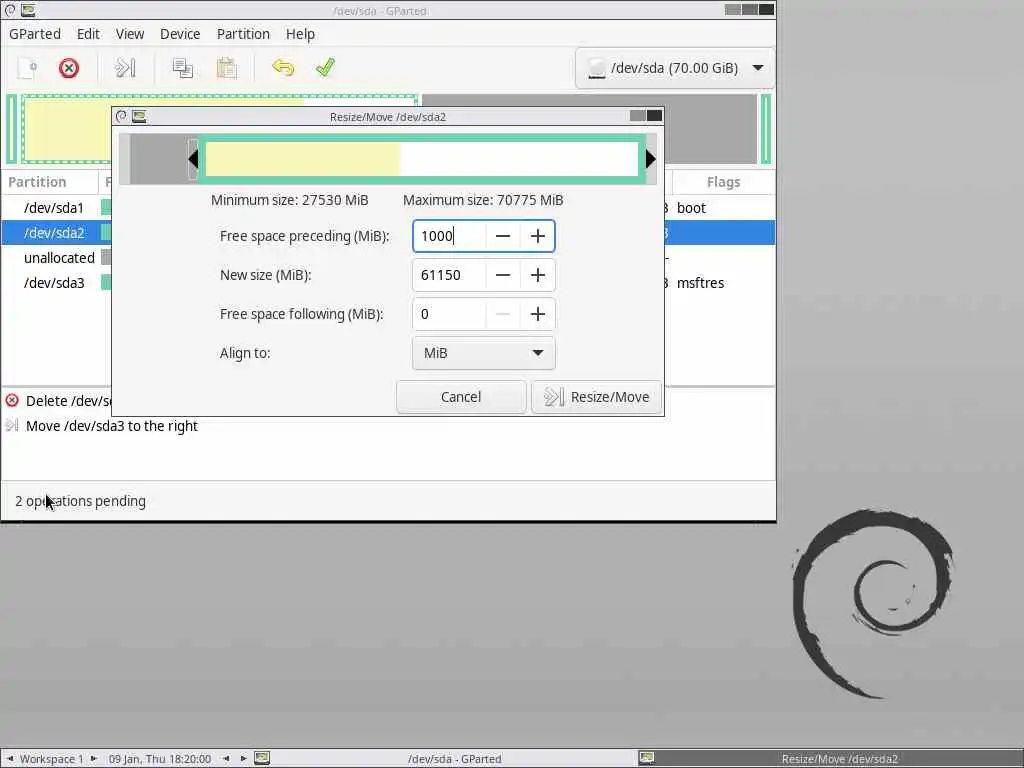The height and width of the screenshot is (768, 1024).
Task: Click the Copy partition toolbar icon
Action: [182, 68]
